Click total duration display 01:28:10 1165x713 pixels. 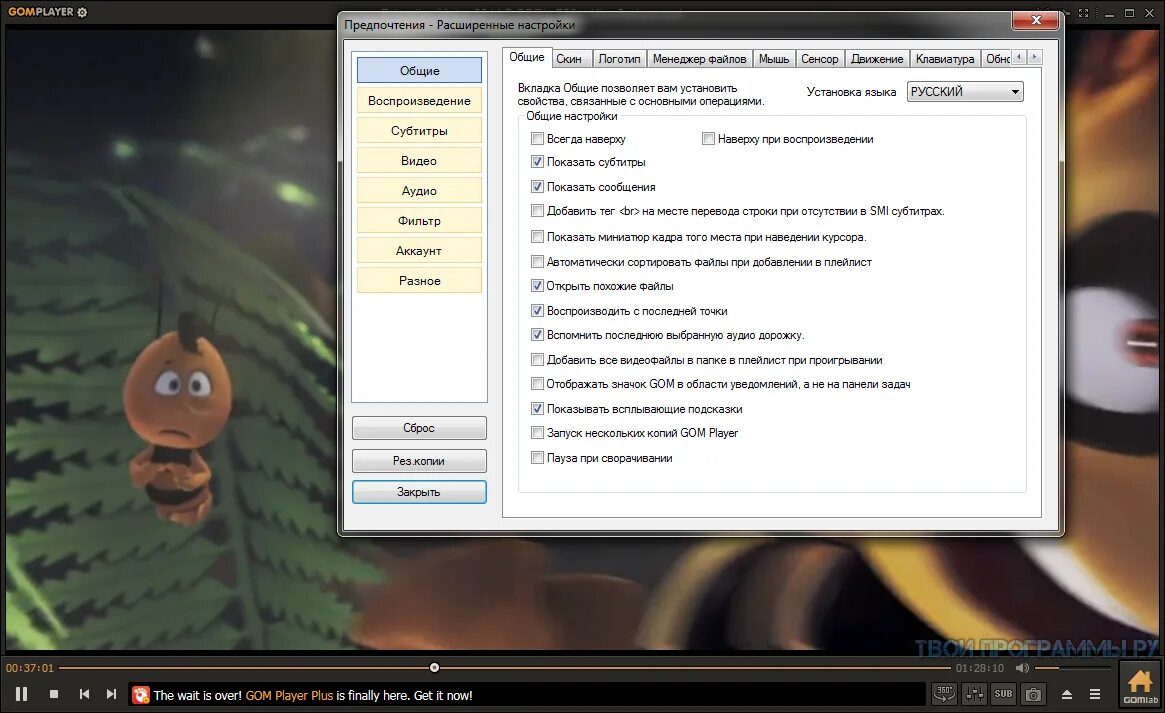[979, 668]
